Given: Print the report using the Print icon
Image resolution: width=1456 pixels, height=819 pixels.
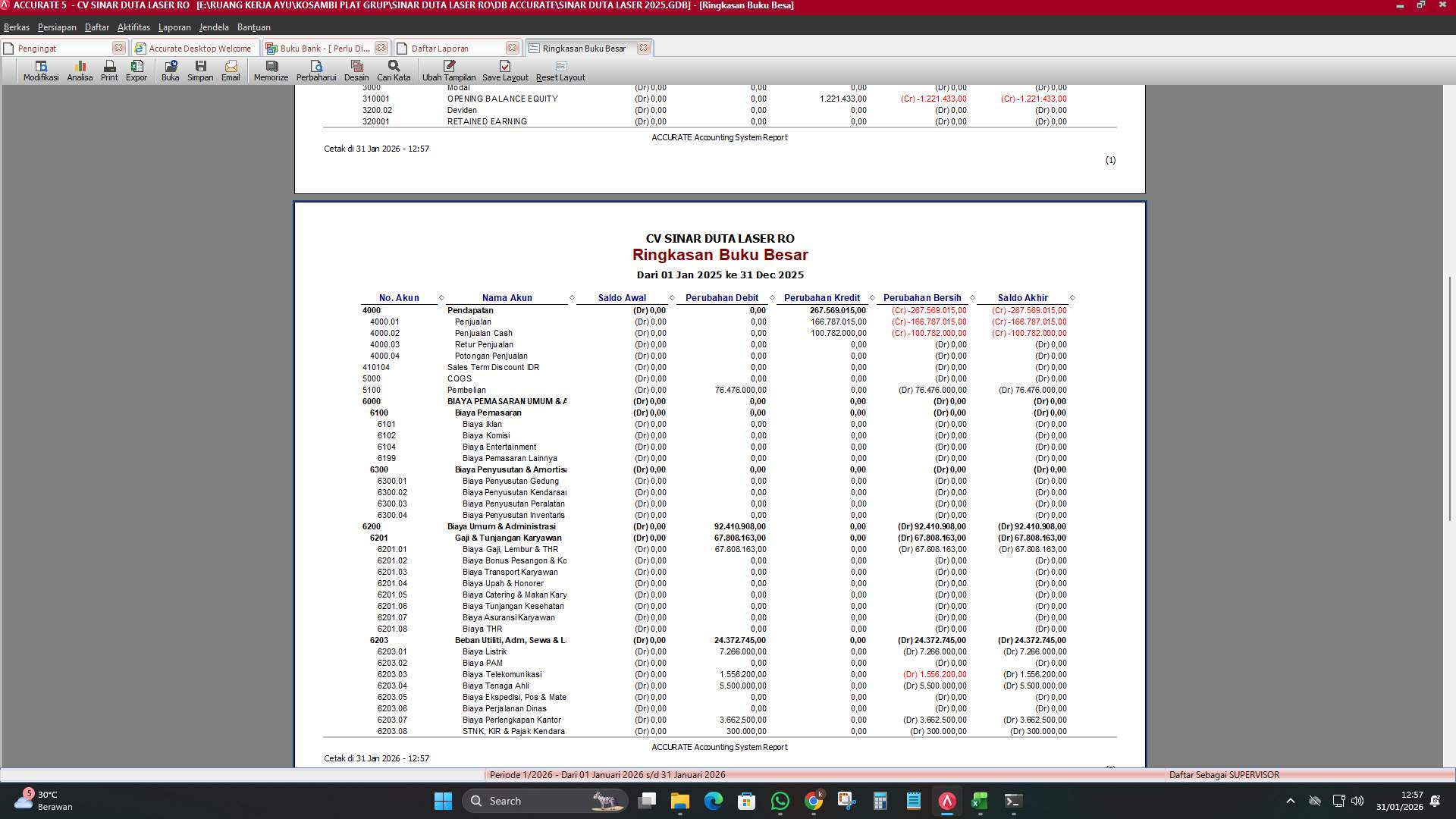Looking at the screenshot, I should tap(108, 71).
